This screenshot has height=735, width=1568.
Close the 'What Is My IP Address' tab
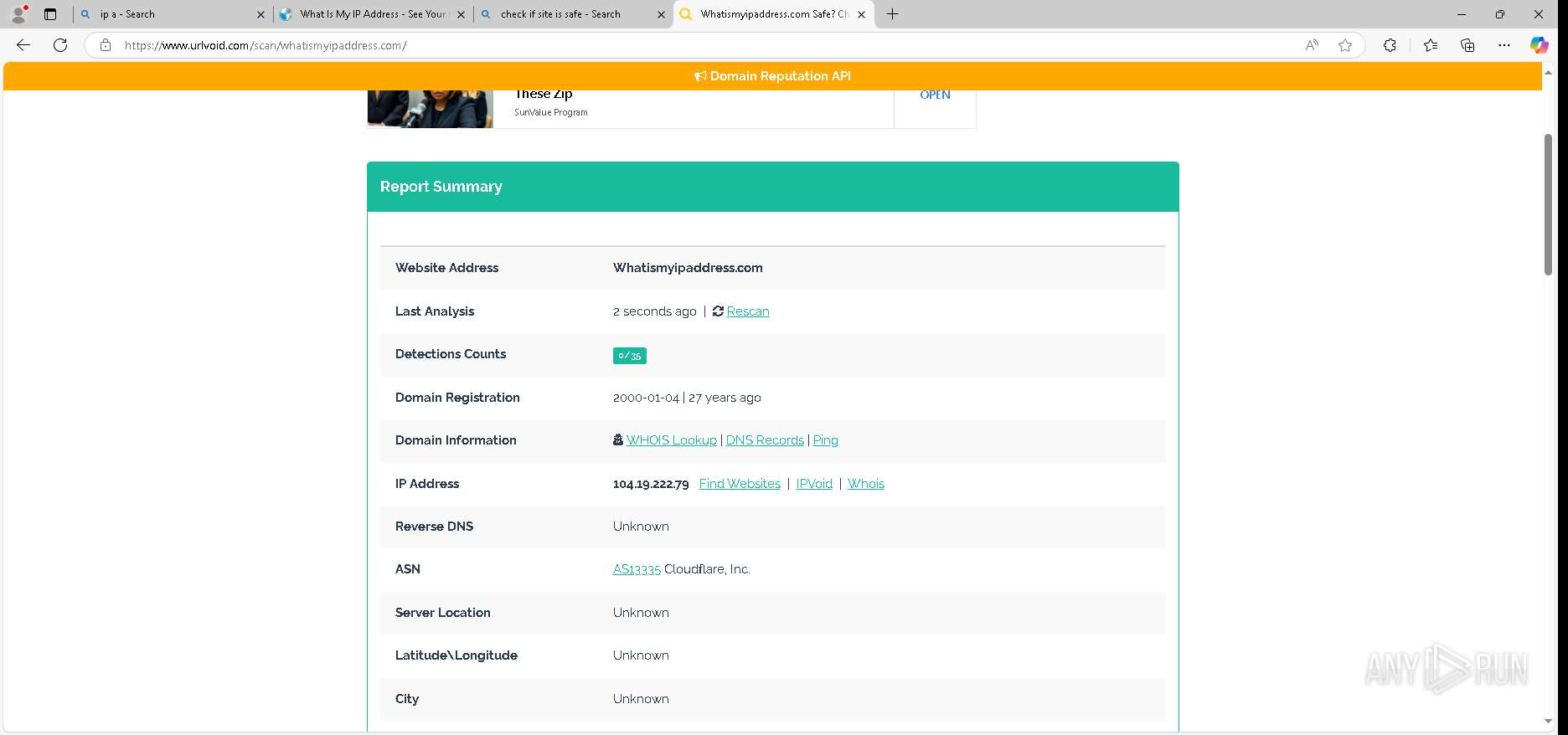461,14
